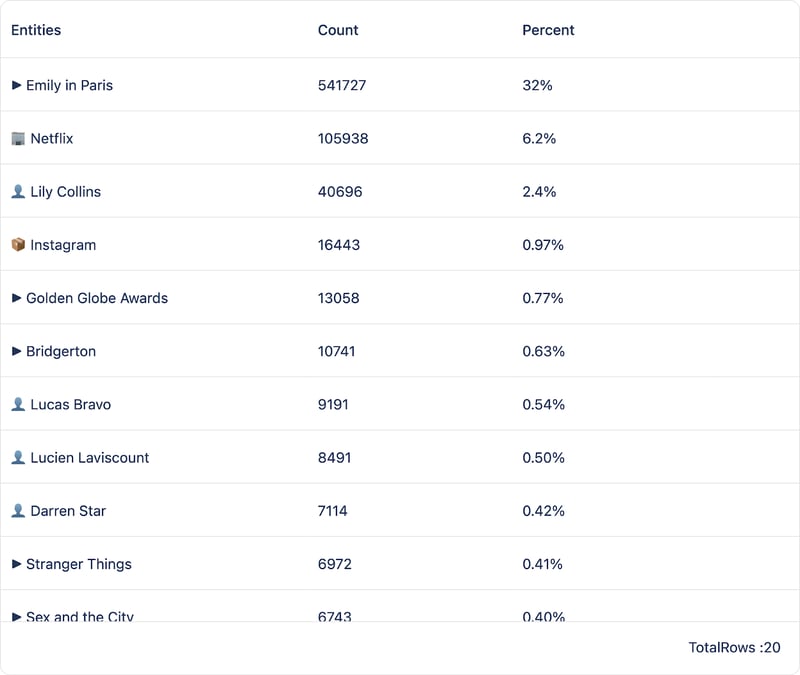Click the play icon beside Golden Globe Awards
This screenshot has height=675, width=800.
17,297
